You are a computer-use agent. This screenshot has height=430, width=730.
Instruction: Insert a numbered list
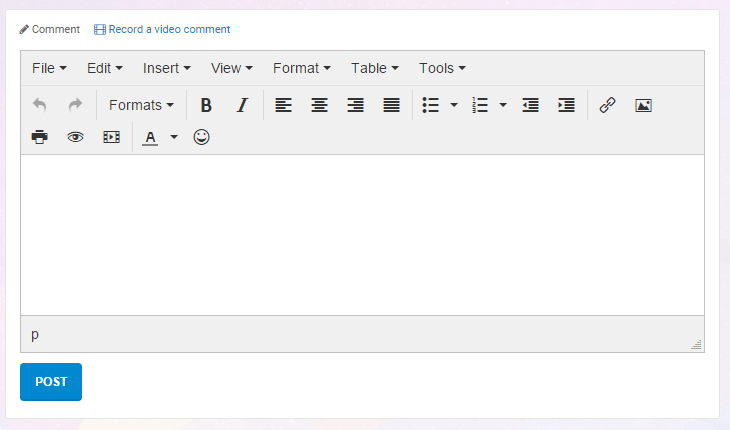[x=480, y=105]
